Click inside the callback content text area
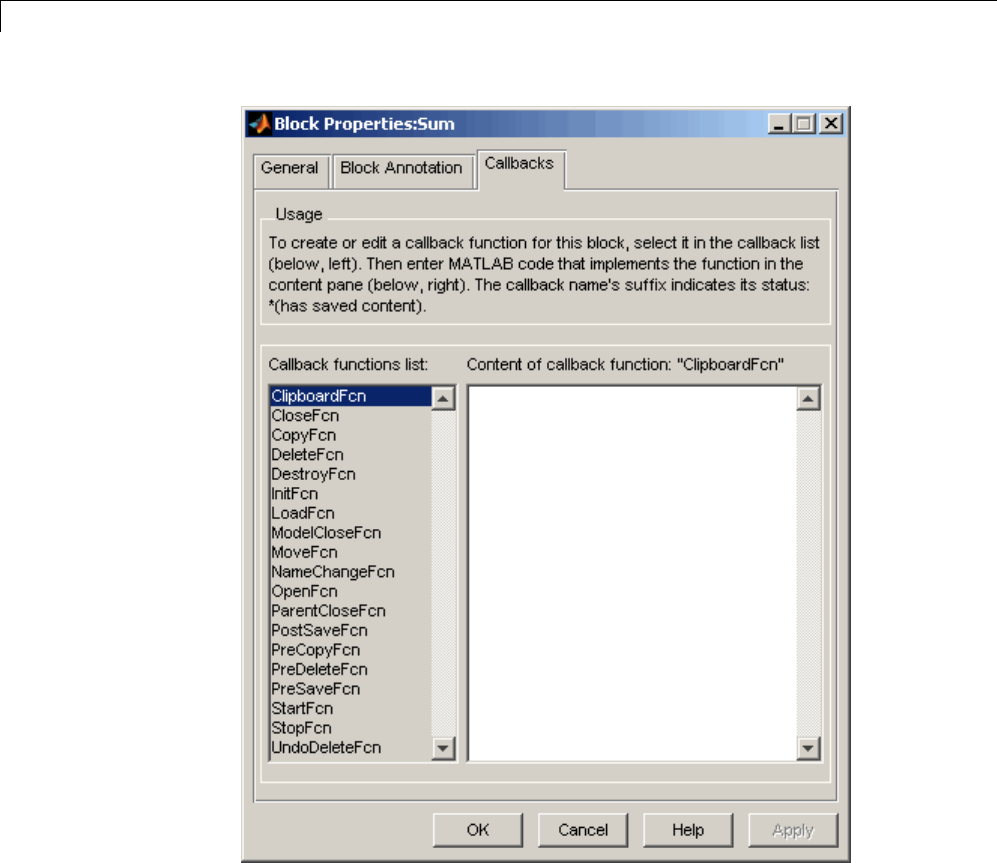The height and width of the screenshot is (863, 997). pos(633,573)
